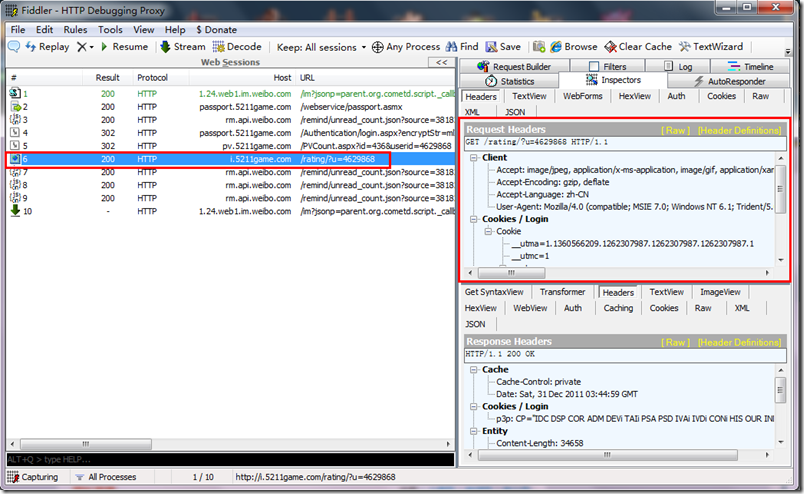Click the camera screenshot toolbar icon
The image size is (804, 494).
(x=539, y=47)
